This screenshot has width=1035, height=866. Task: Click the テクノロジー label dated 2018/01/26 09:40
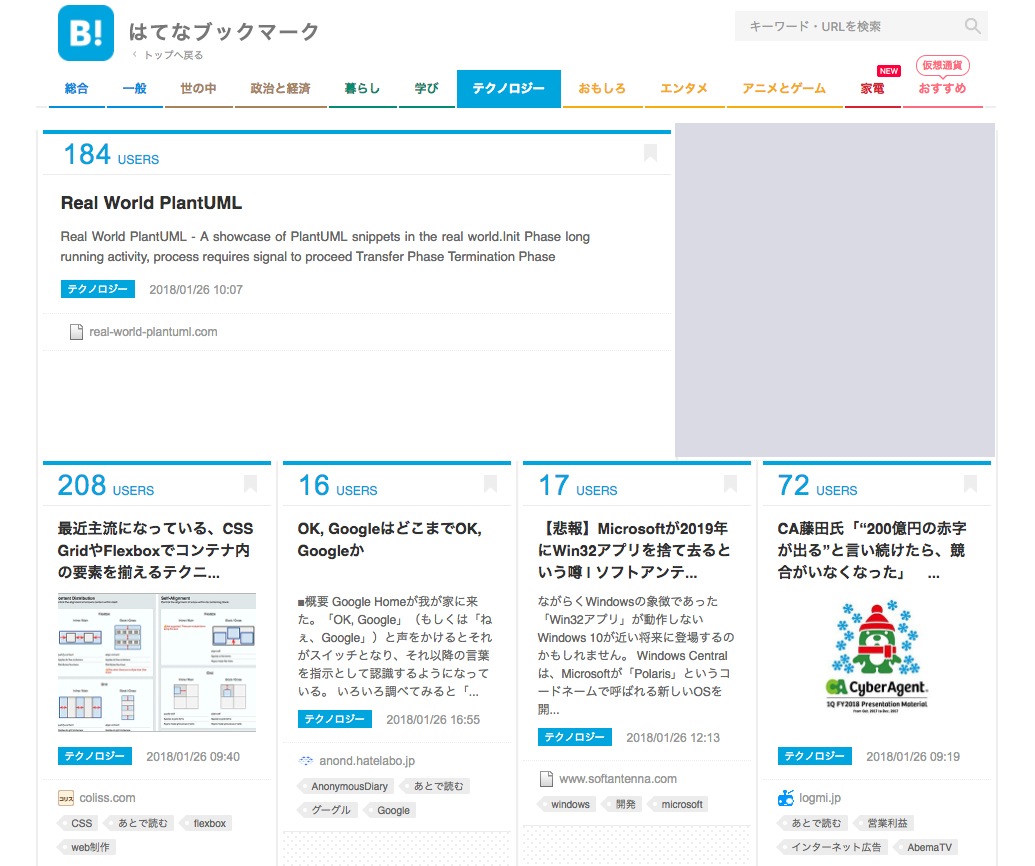(x=95, y=756)
